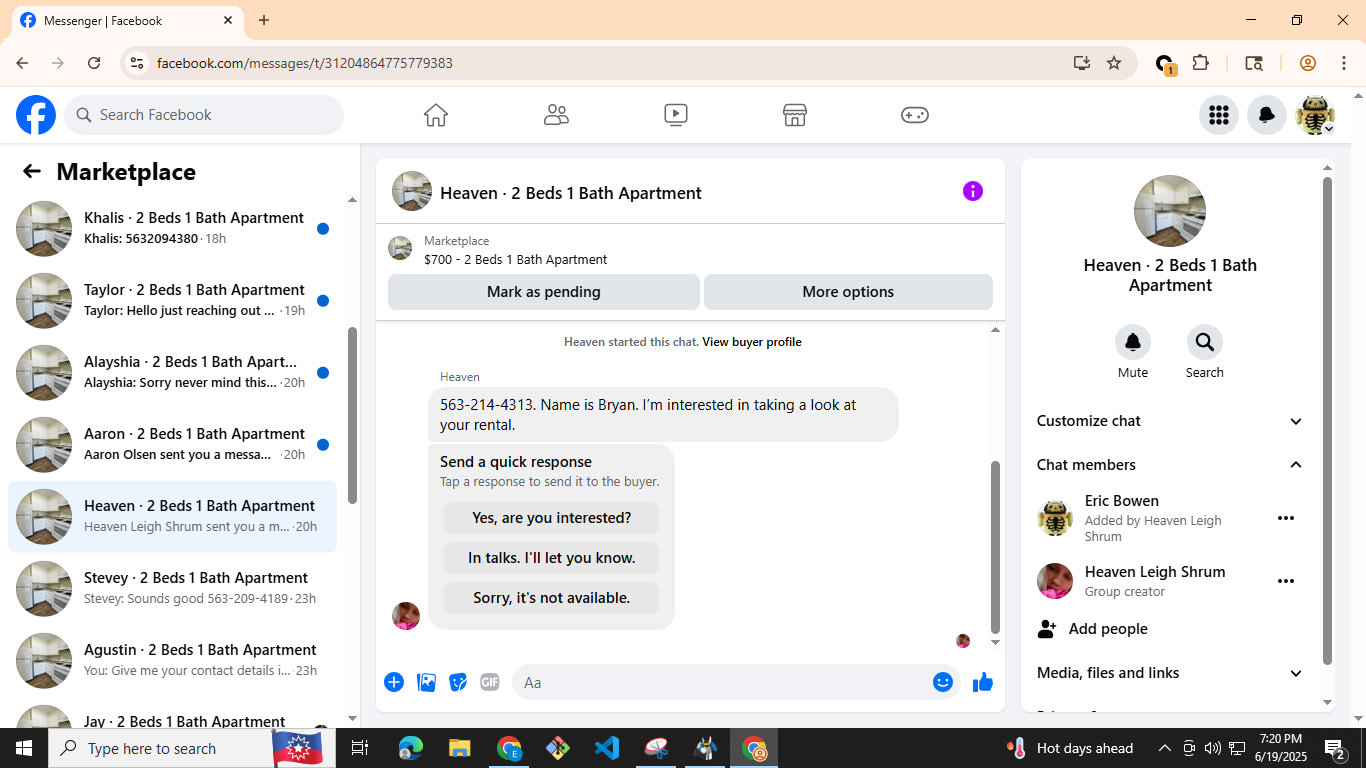Expand the Customize chat section

click(1170, 421)
